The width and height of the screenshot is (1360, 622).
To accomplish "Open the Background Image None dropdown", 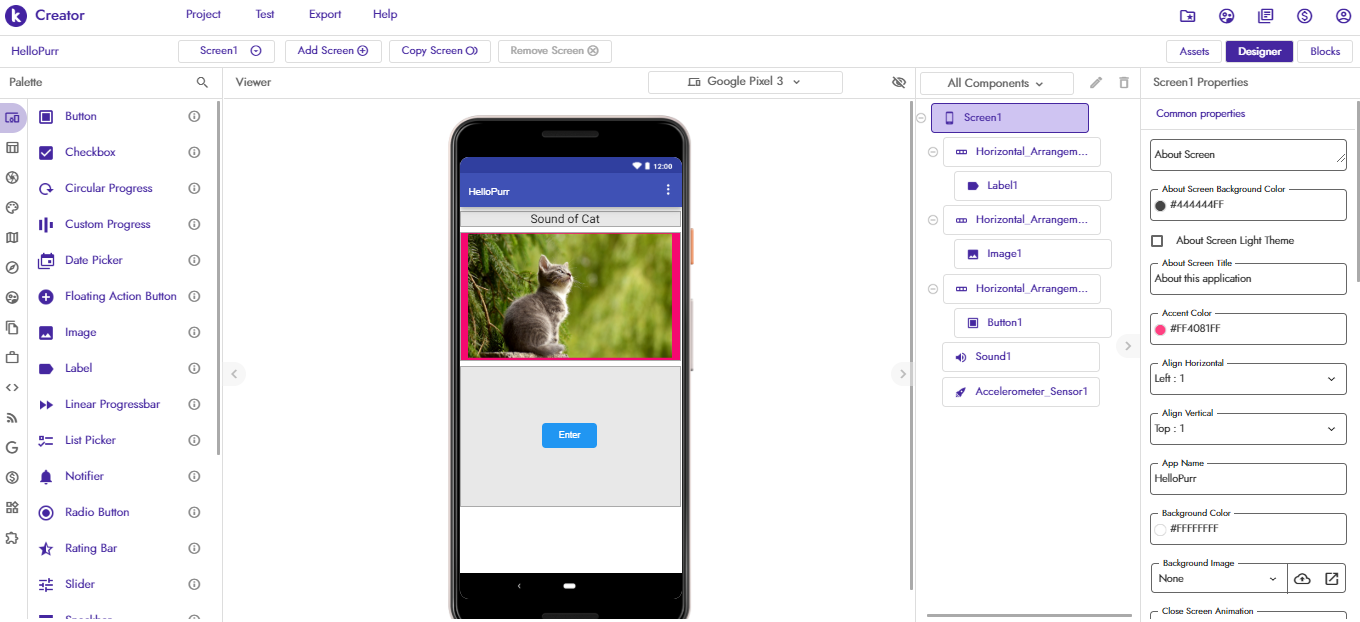I will (x=1218, y=578).
